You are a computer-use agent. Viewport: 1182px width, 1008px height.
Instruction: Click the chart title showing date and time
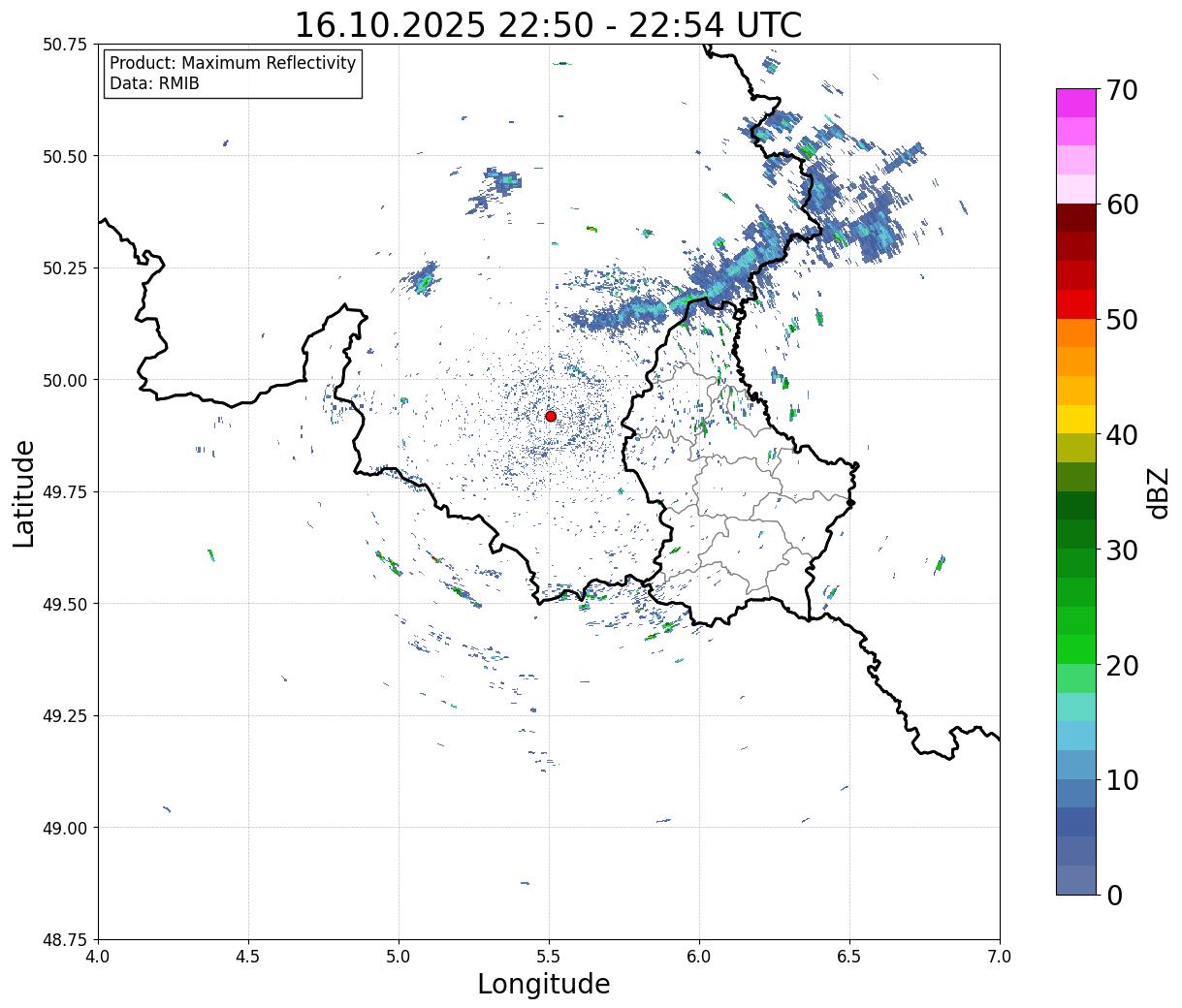548,25
